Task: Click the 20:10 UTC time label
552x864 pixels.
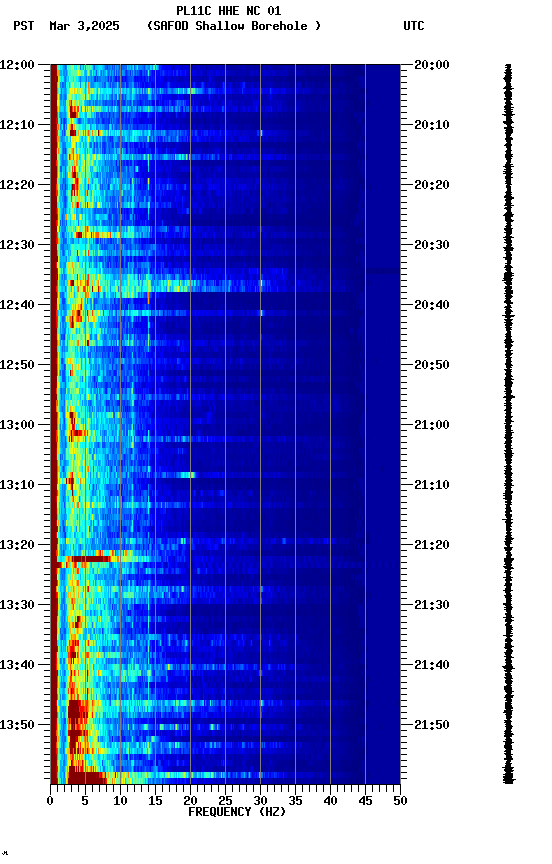Action: tap(432, 125)
